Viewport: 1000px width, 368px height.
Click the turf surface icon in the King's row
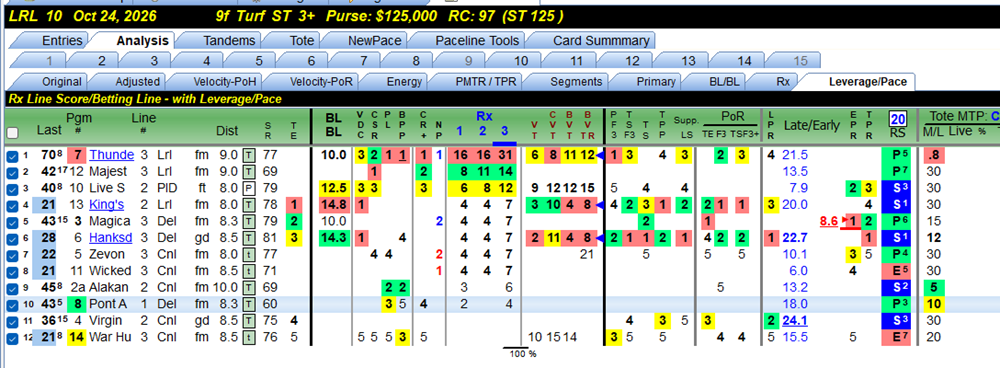pos(250,205)
